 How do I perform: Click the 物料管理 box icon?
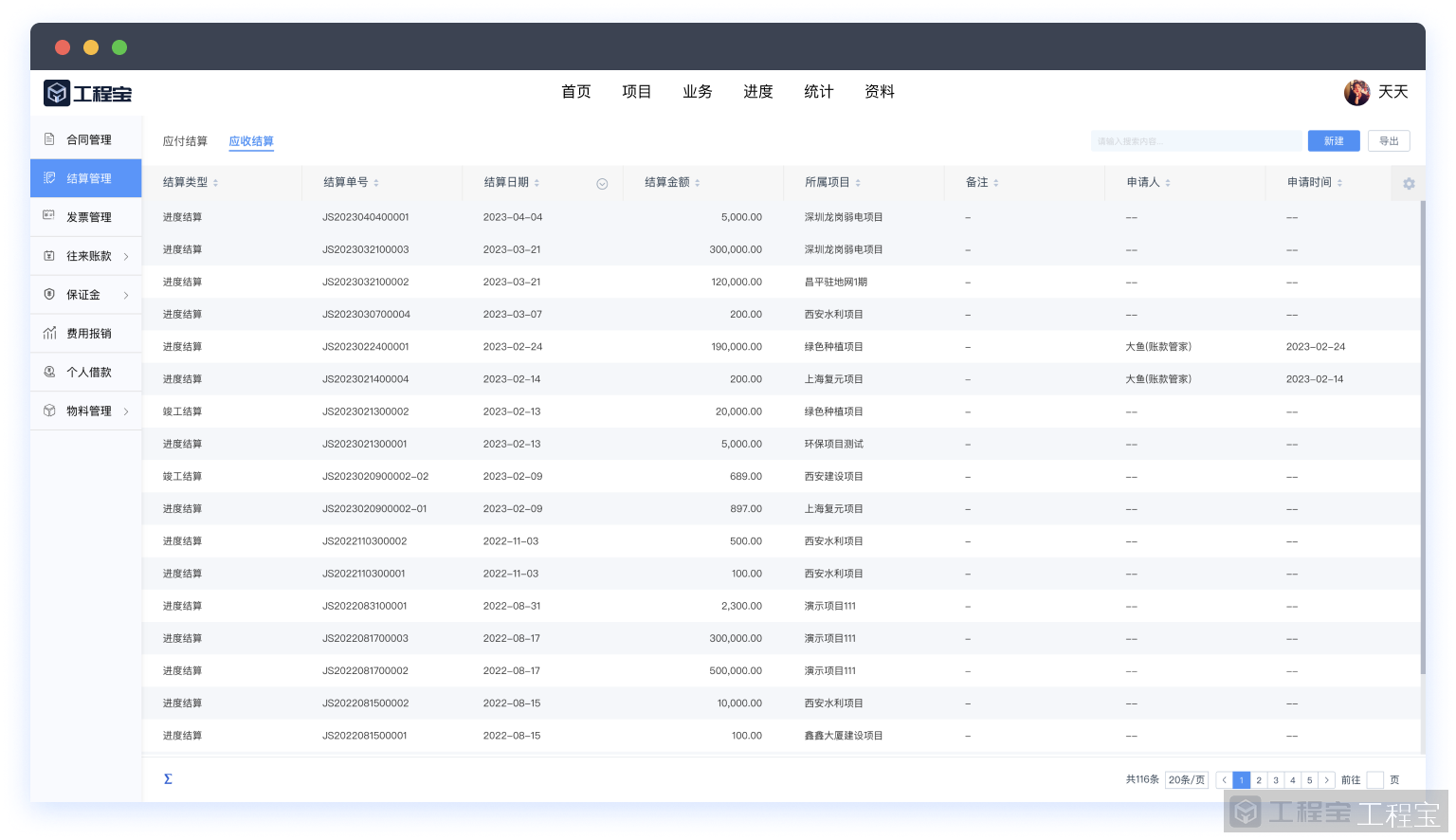point(49,411)
